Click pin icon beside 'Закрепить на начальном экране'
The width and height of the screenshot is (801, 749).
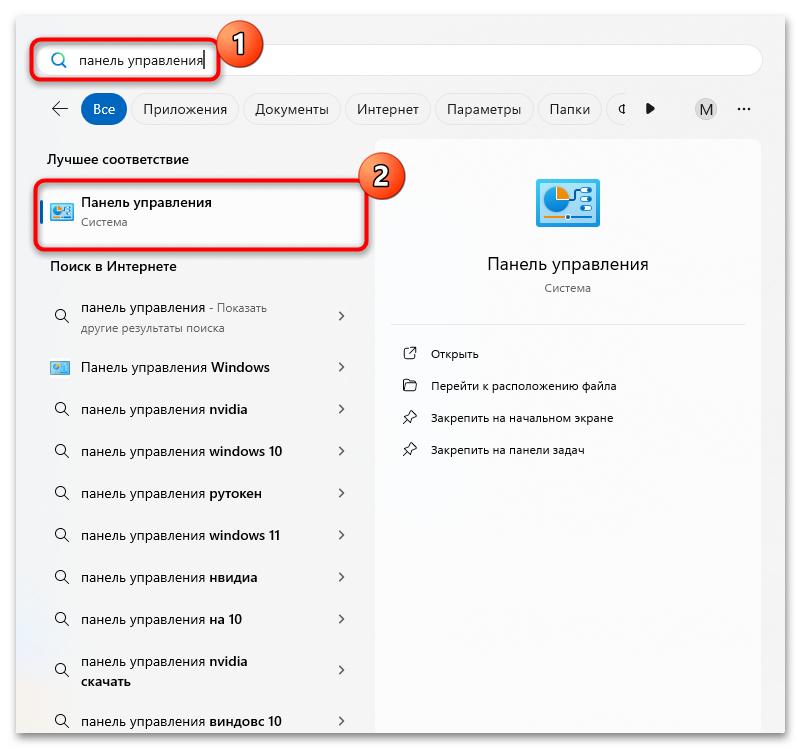[x=410, y=417]
